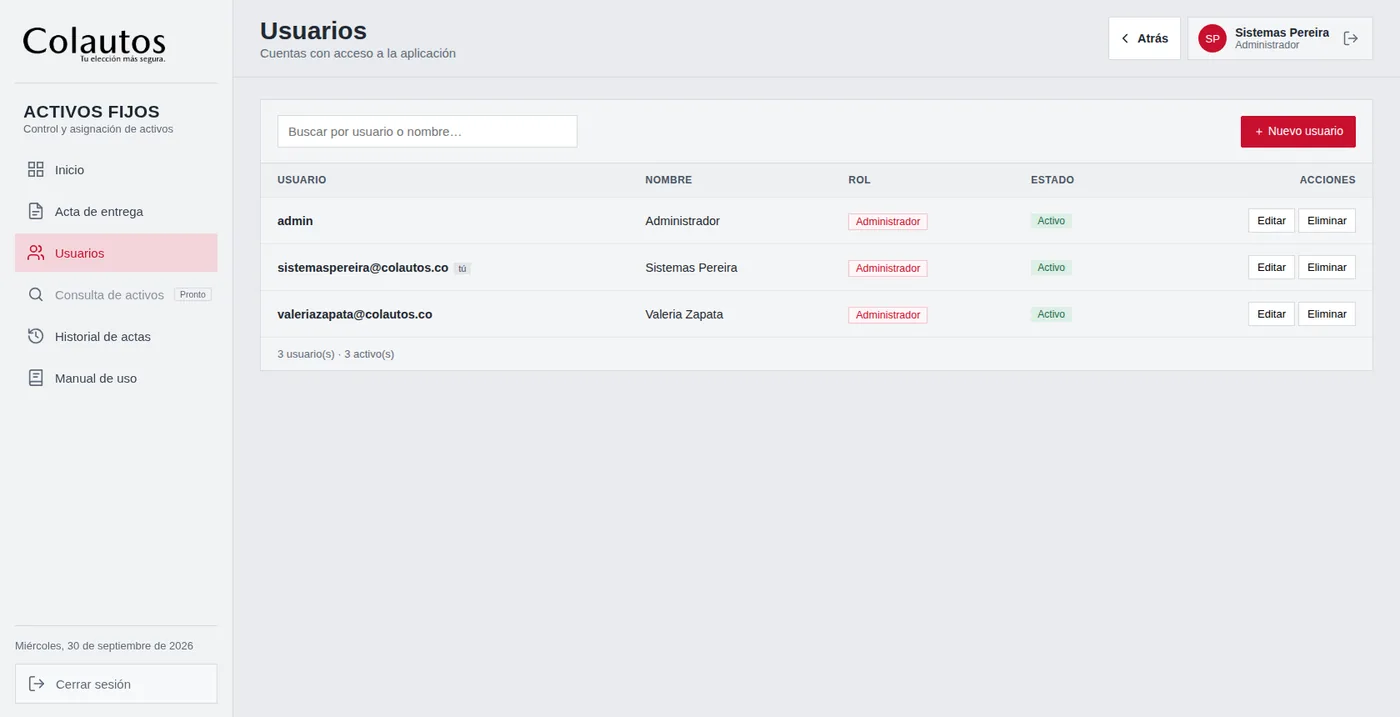Click the ACTIVOS FIJOS heading
Image resolution: width=1400 pixels, height=717 pixels.
[91, 112]
